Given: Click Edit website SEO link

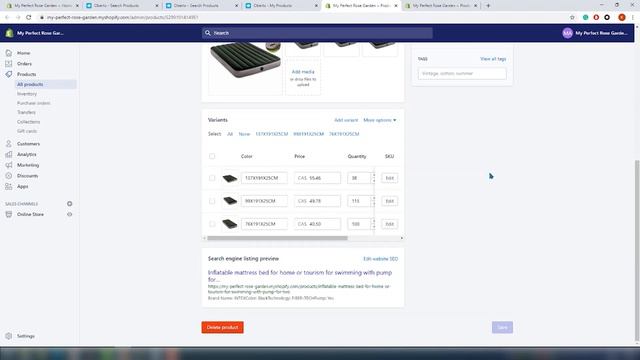Looking at the screenshot, I should point(380,259).
